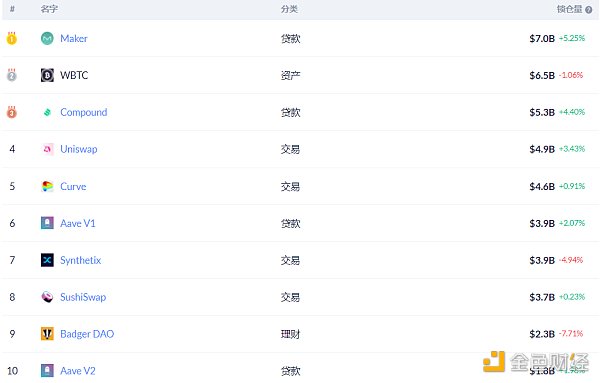Open the Synthetix project link
600x383 pixels.
click(x=81, y=261)
